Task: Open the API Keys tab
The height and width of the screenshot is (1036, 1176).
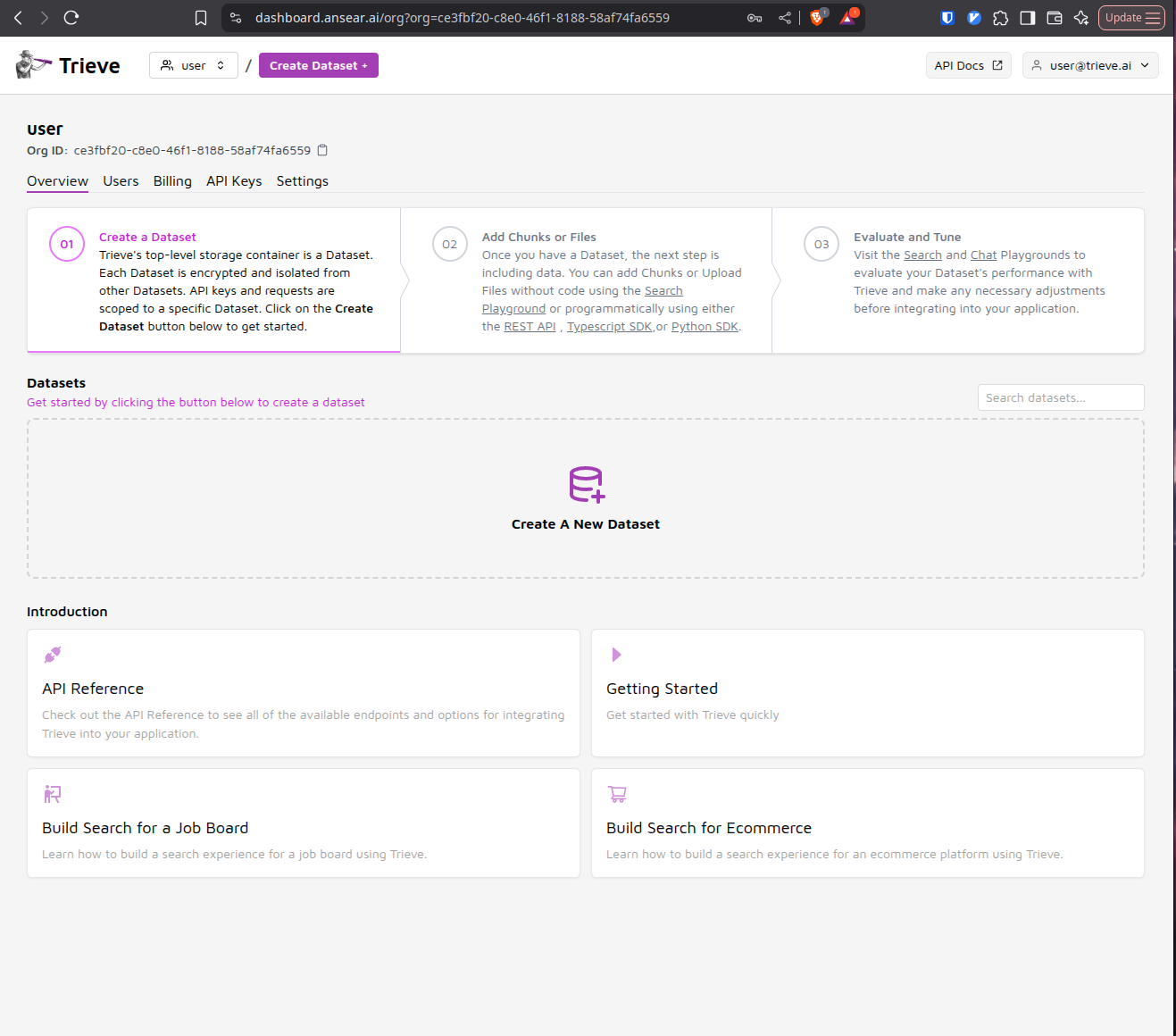Action: [234, 181]
